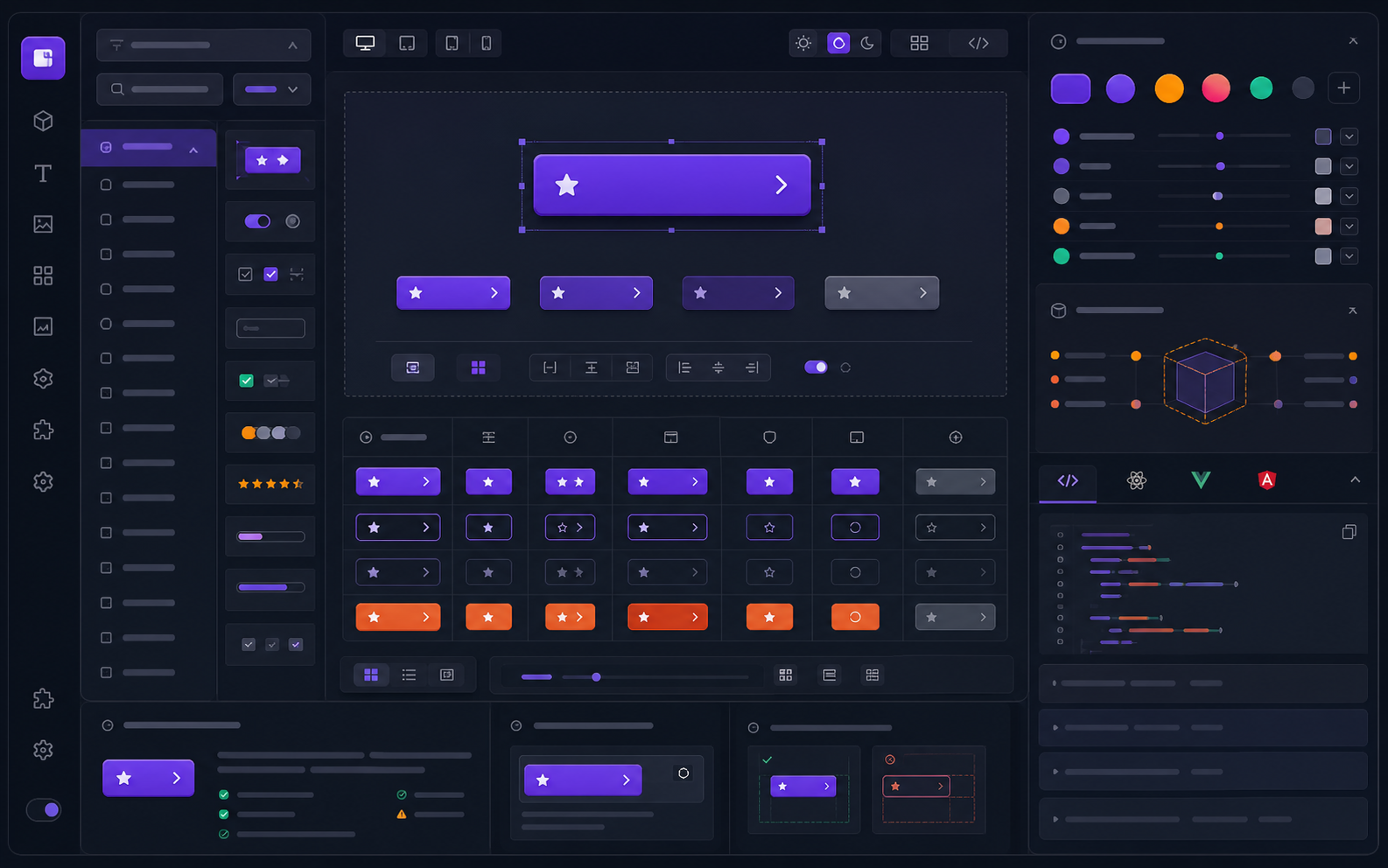
Task: Click the align-left icon in canvas toolbar
Action: (684, 367)
